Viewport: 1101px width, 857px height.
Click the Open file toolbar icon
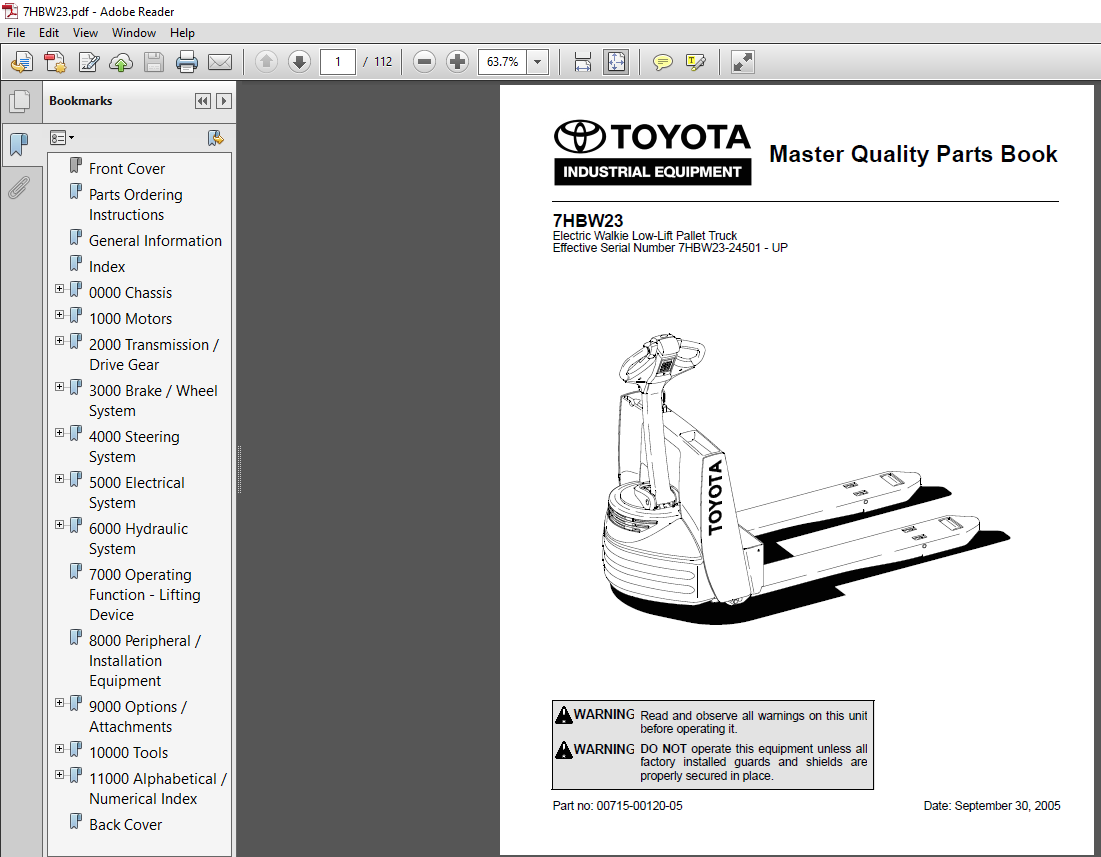coord(22,62)
